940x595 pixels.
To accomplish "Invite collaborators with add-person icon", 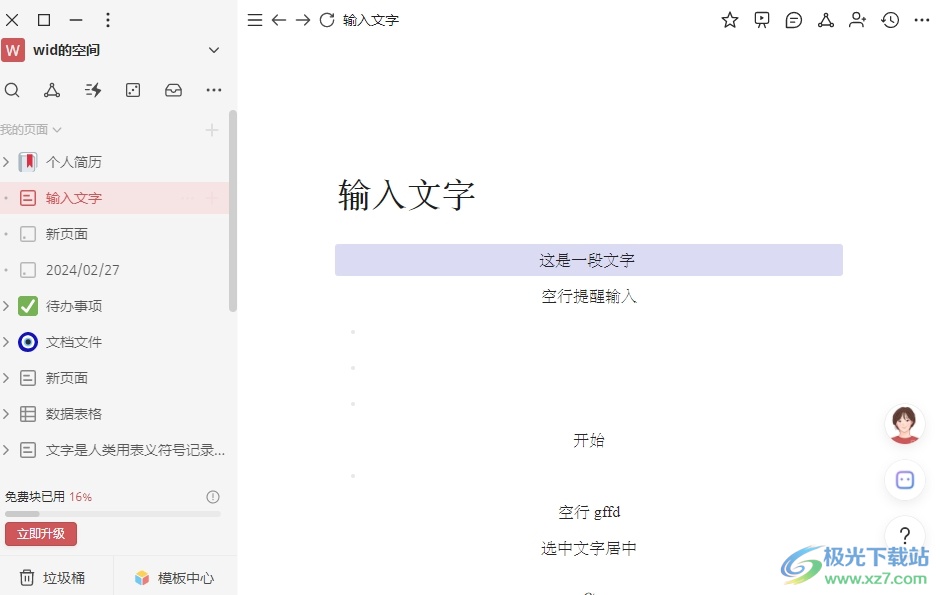I will point(858,20).
